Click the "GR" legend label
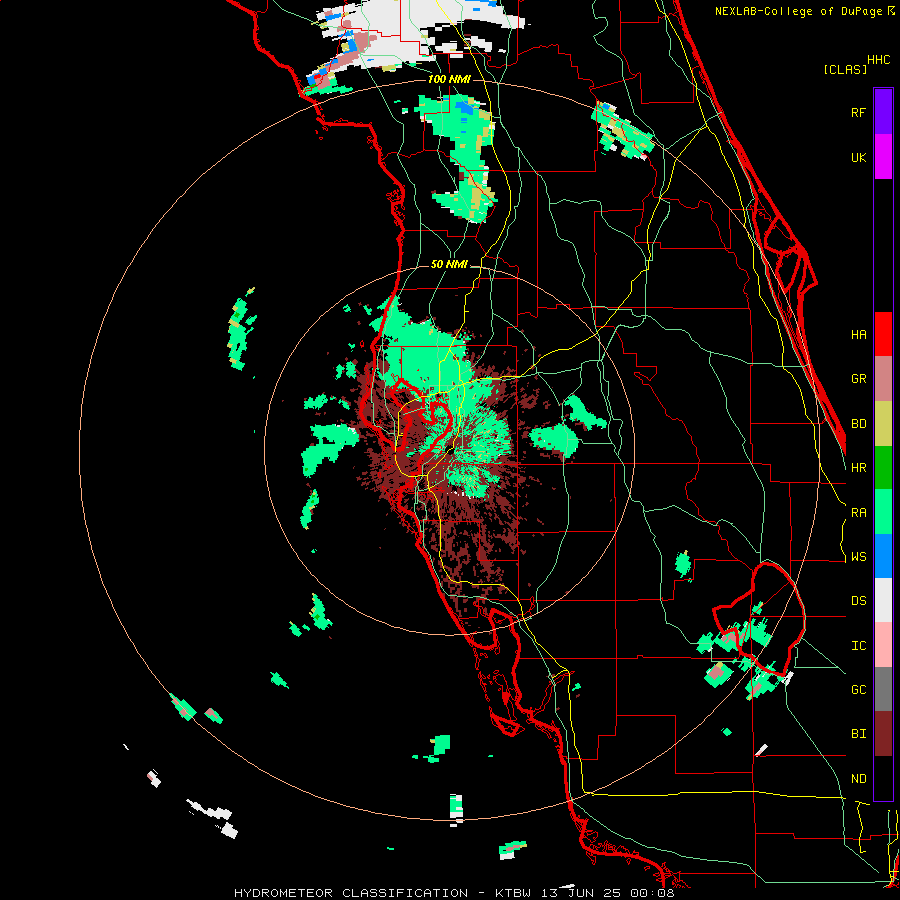 tap(858, 379)
